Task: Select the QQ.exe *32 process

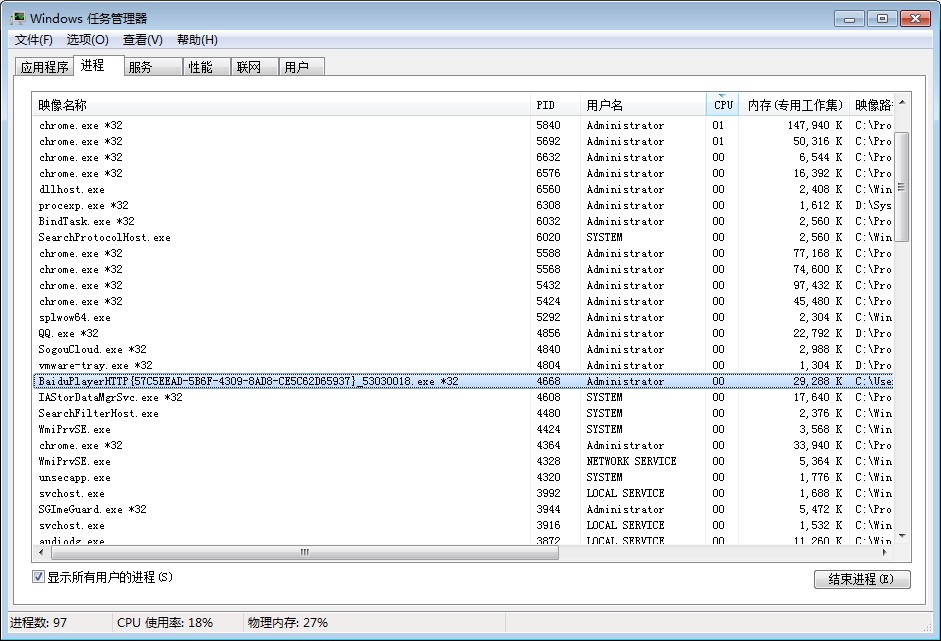Action: [x=463, y=333]
